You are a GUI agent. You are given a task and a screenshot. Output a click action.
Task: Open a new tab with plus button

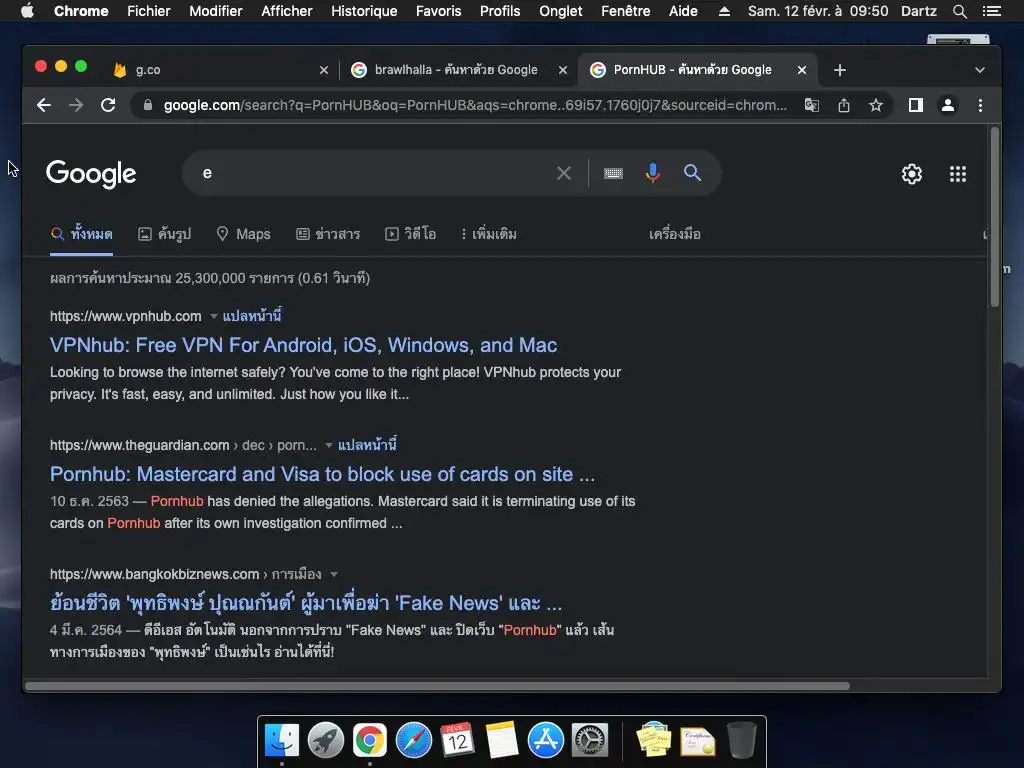coord(840,70)
